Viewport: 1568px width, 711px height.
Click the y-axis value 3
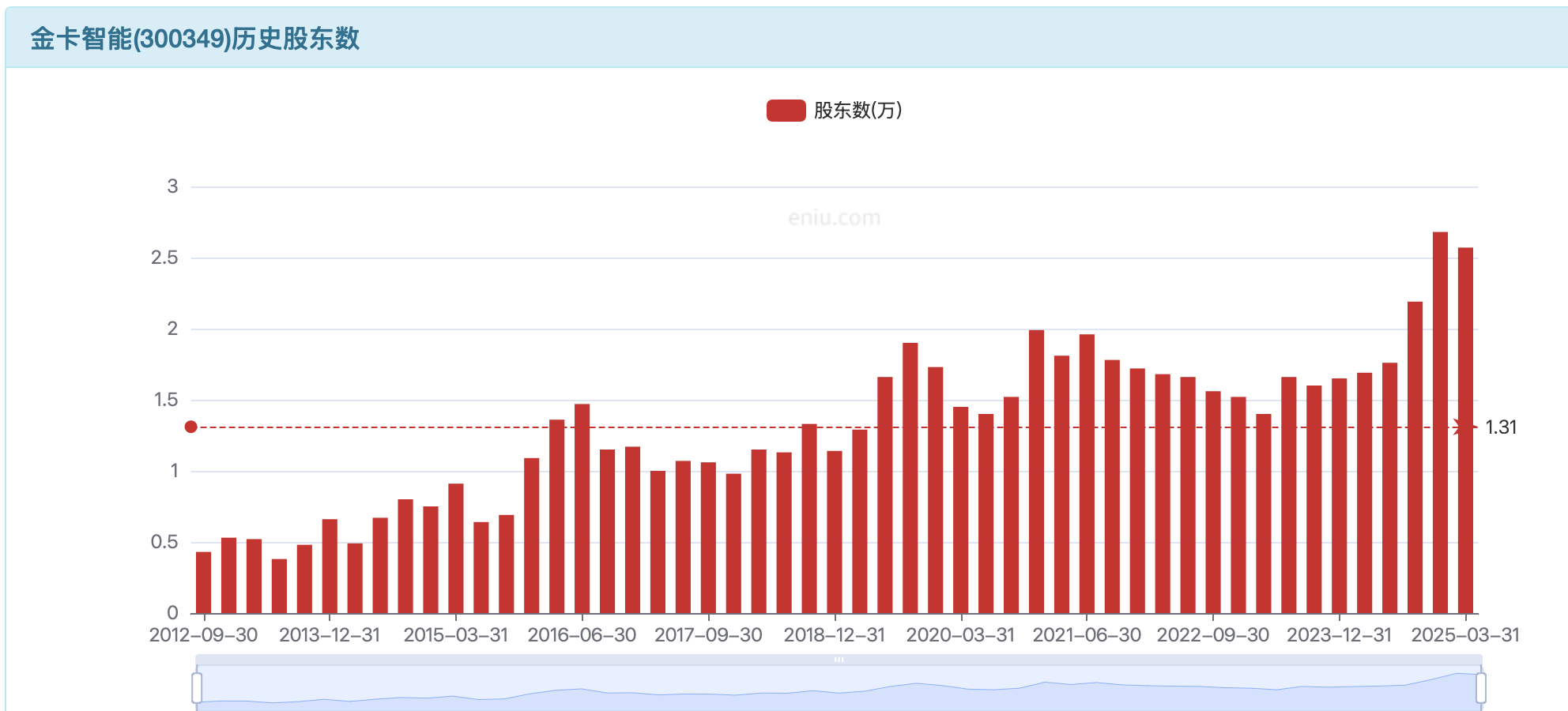click(172, 186)
